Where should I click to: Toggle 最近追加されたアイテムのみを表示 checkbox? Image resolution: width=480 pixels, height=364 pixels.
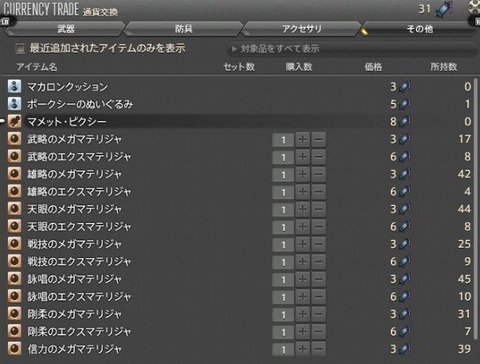pyautogui.click(x=20, y=49)
